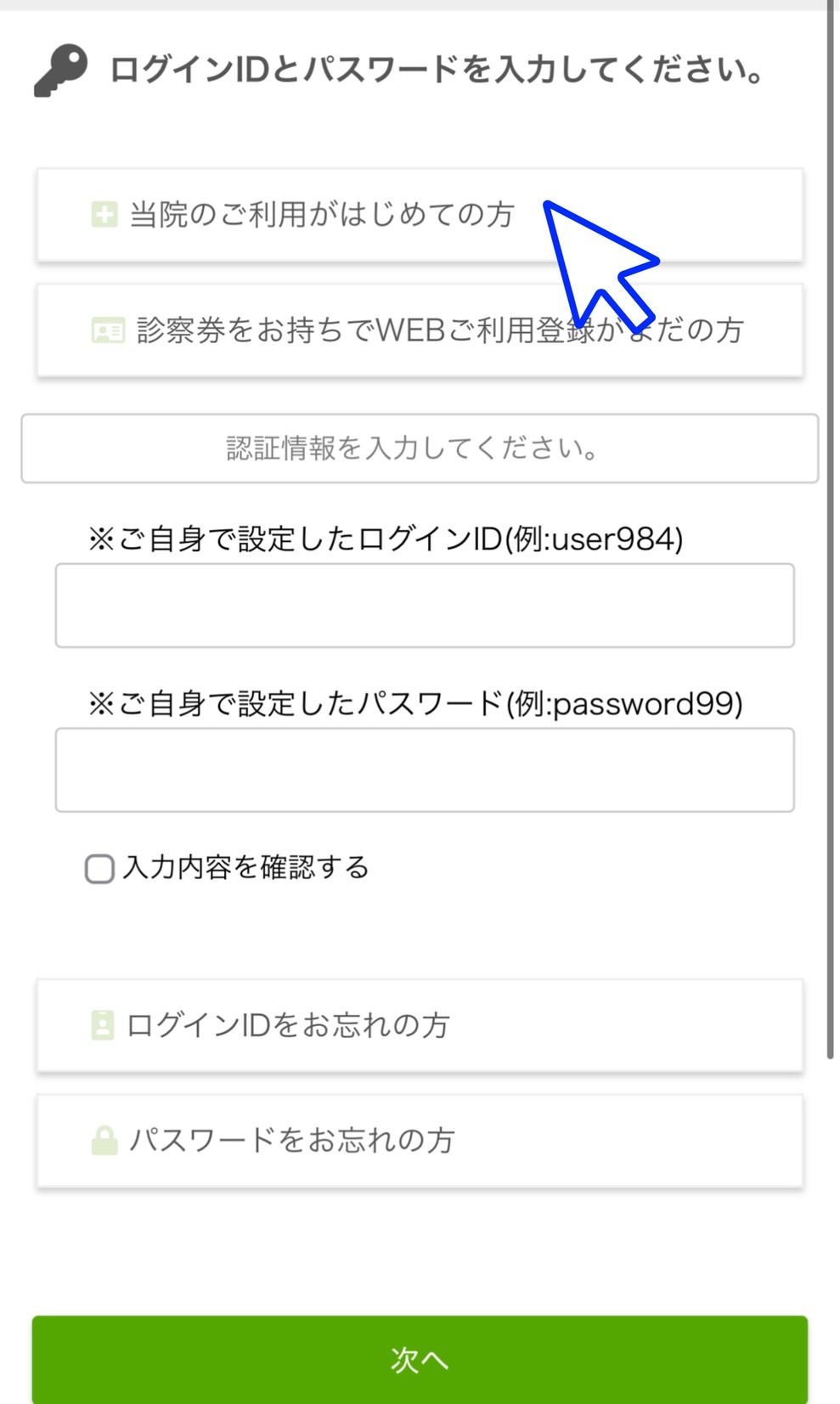Image resolution: width=840 pixels, height=1404 pixels.
Task: Click the ID badge icon next to ログインIDをお忘れの方
Action: 103,1025
